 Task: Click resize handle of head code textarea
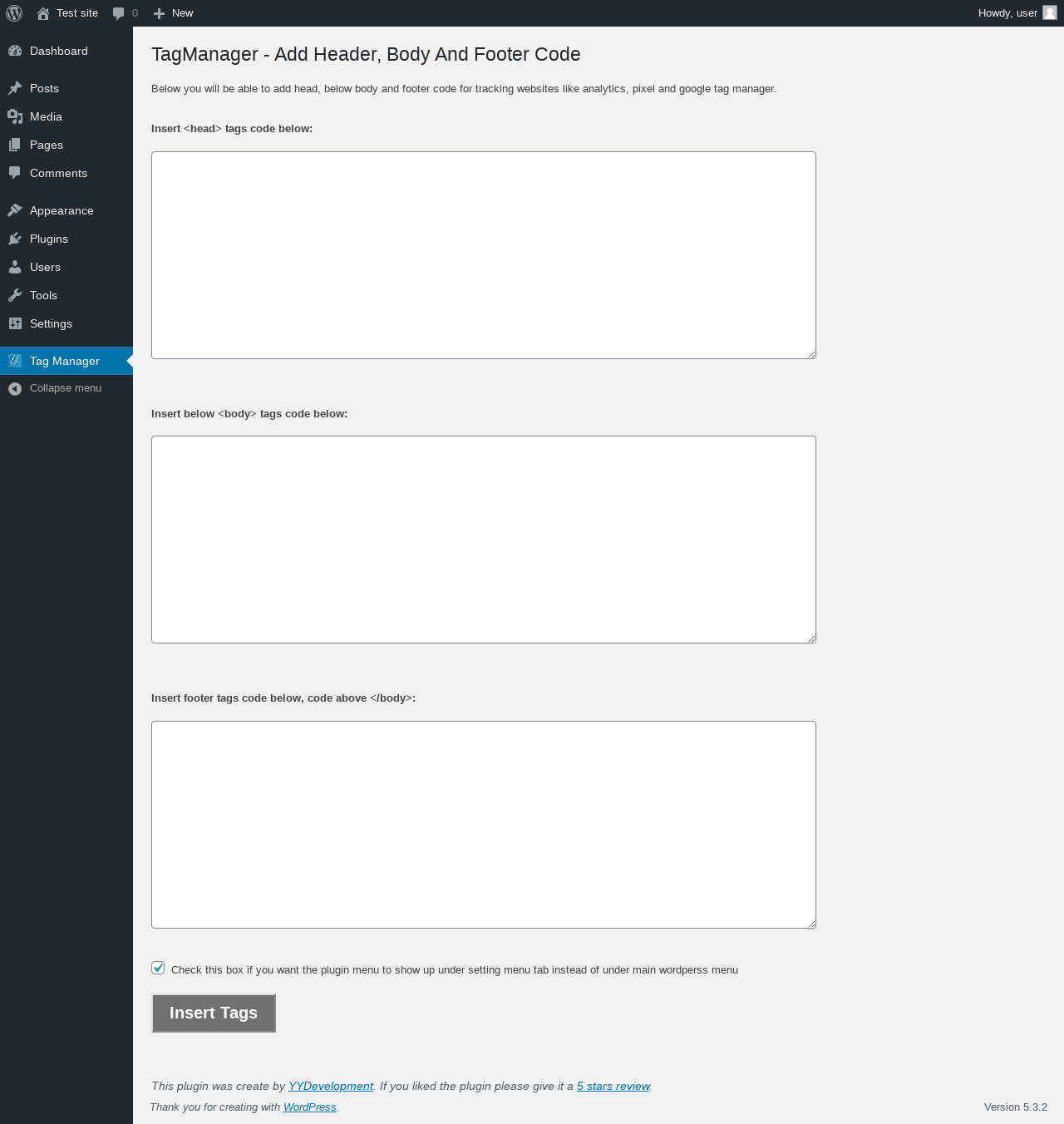click(811, 354)
